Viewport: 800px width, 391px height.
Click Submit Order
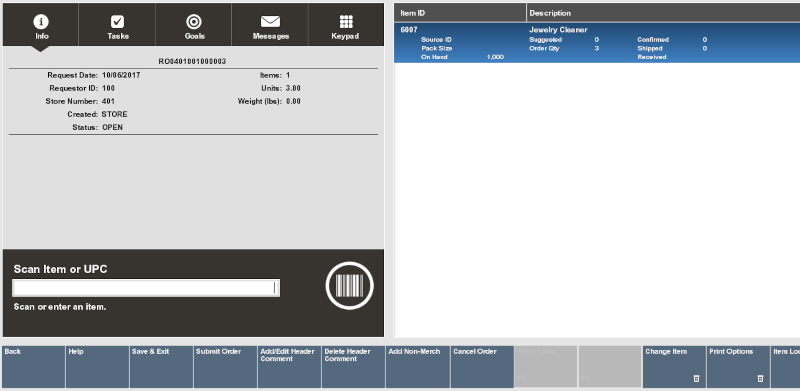point(226,367)
